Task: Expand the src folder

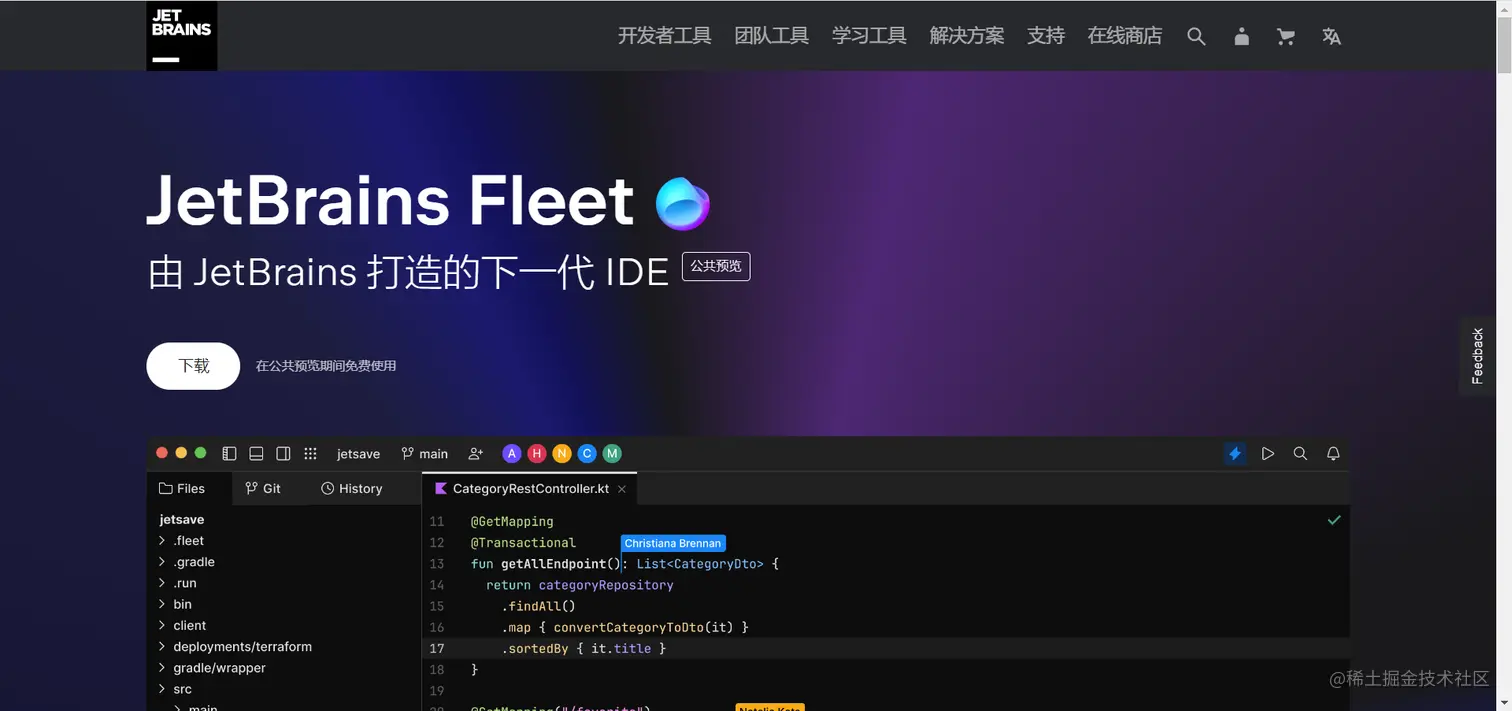Action: click(182, 689)
